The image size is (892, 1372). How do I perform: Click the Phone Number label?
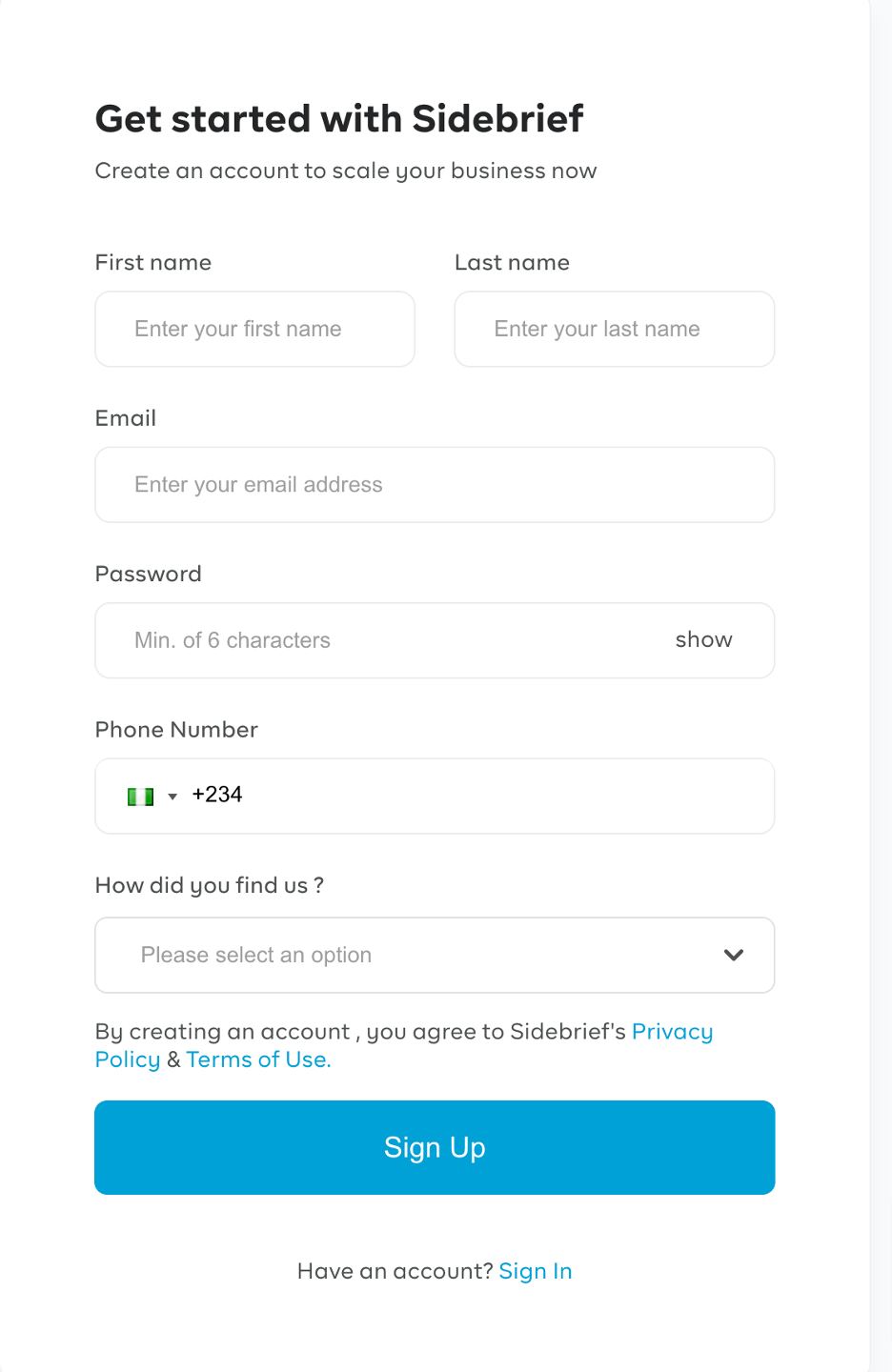(176, 730)
